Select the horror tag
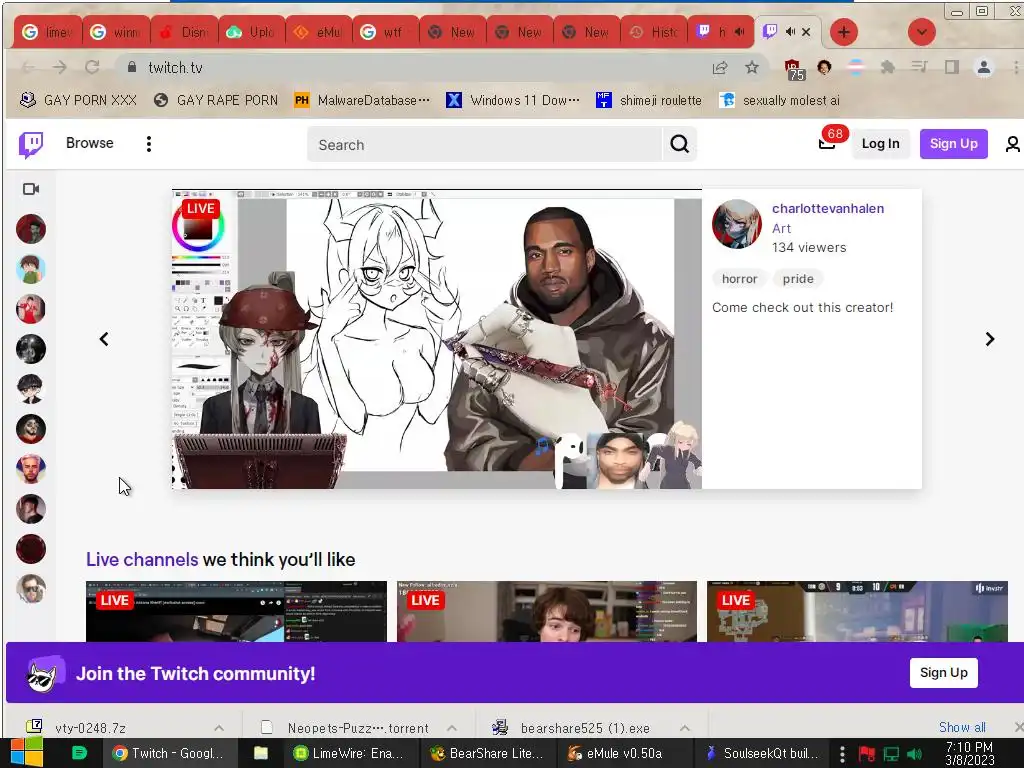The width and height of the screenshot is (1024, 768). 739,279
